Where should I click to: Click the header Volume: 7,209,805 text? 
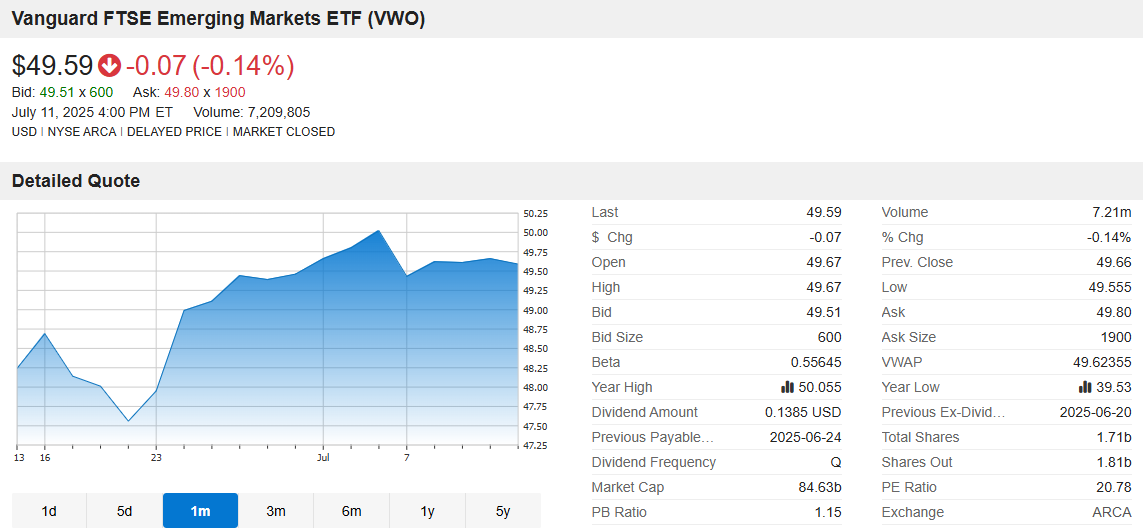click(x=252, y=112)
